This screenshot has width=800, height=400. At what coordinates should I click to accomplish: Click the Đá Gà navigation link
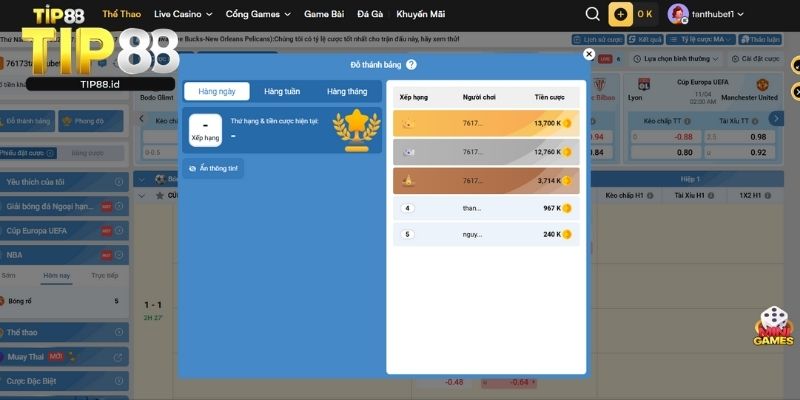coord(372,15)
